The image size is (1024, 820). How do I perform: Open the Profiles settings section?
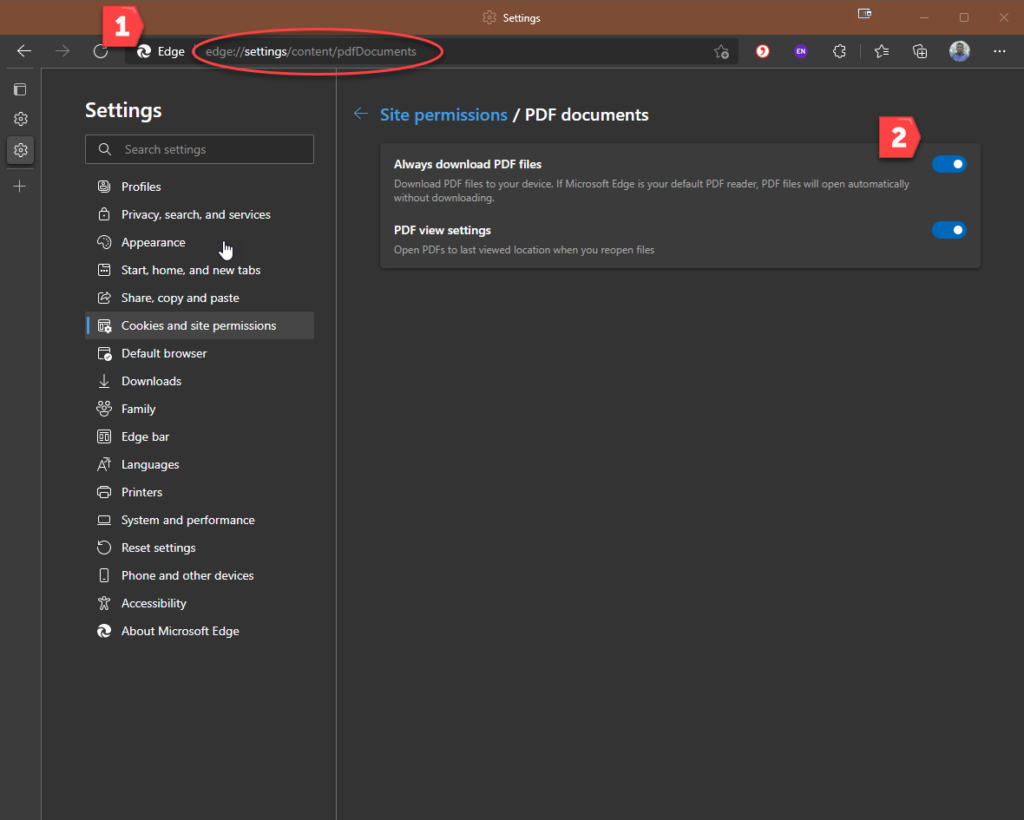[x=141, y=187]
